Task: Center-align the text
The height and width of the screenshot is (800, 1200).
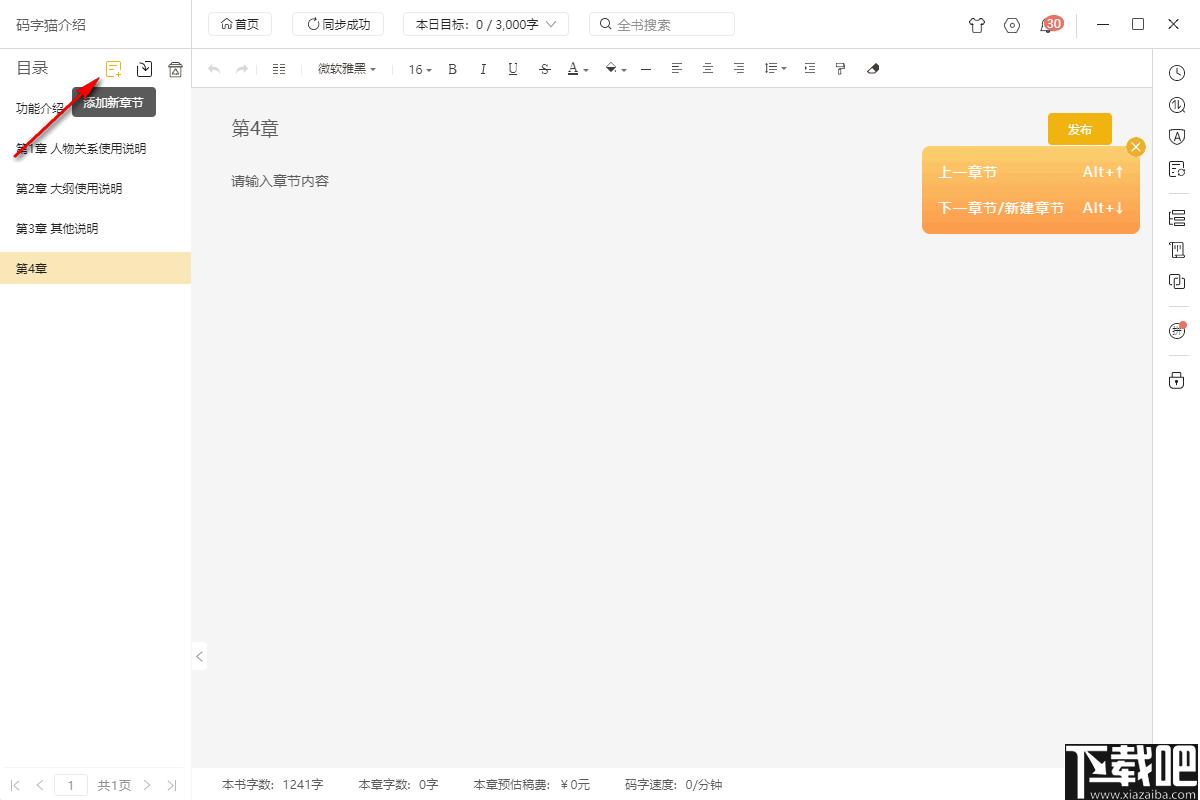Action: 708,69
